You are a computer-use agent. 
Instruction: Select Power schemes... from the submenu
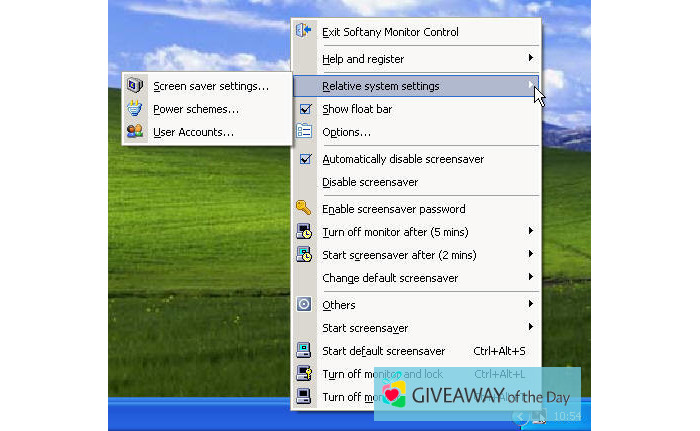tap(196, 109)
